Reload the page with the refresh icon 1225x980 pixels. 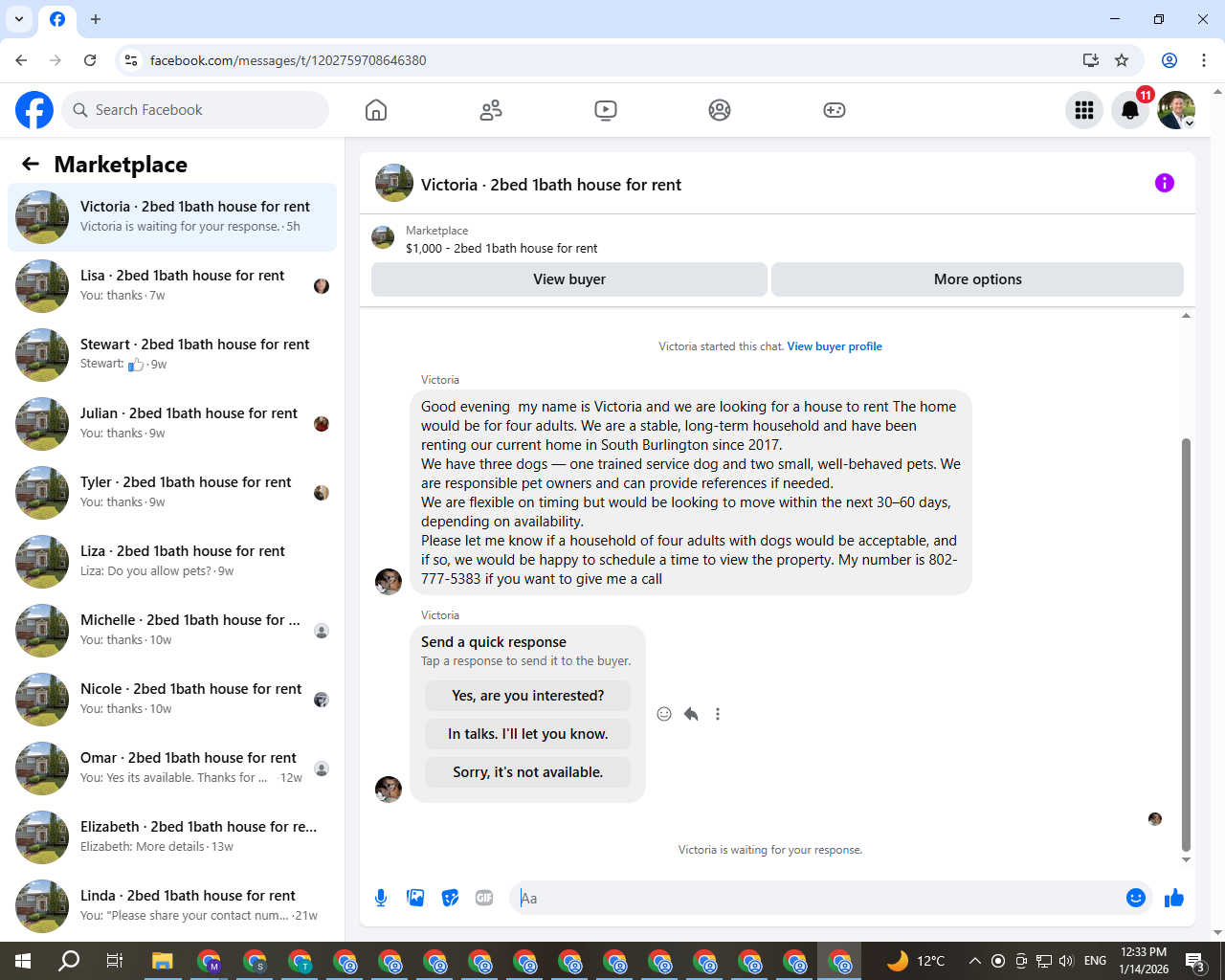click(x=90, y=60)
